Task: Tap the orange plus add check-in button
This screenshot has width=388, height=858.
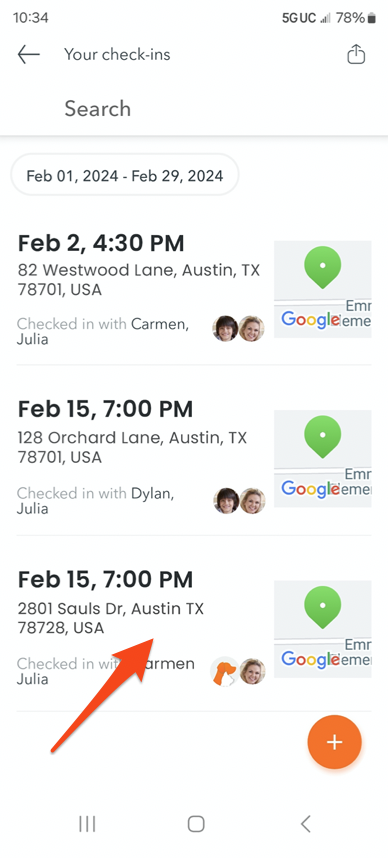Action: coord(334,742)
